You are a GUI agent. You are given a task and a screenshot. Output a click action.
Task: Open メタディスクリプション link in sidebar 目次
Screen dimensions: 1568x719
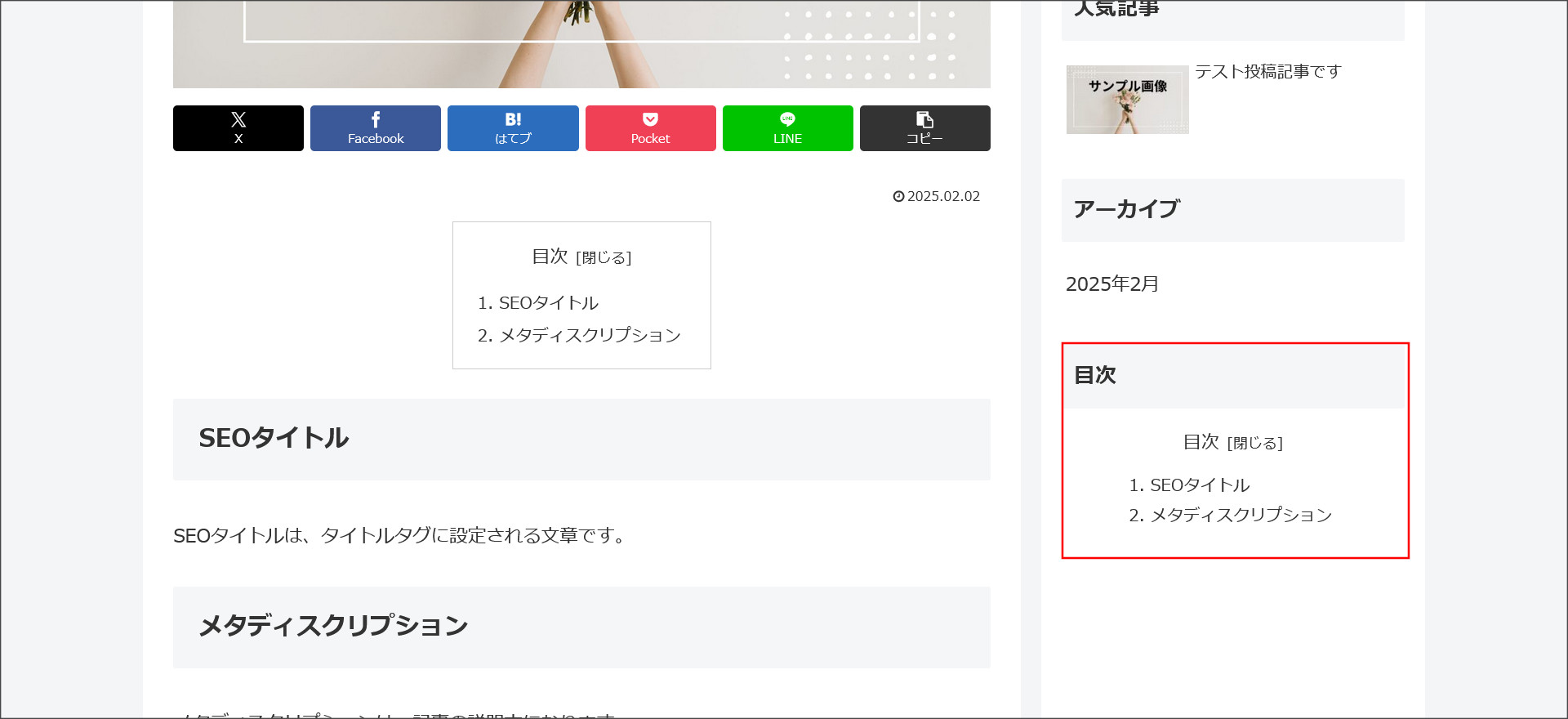[1241, 515]
